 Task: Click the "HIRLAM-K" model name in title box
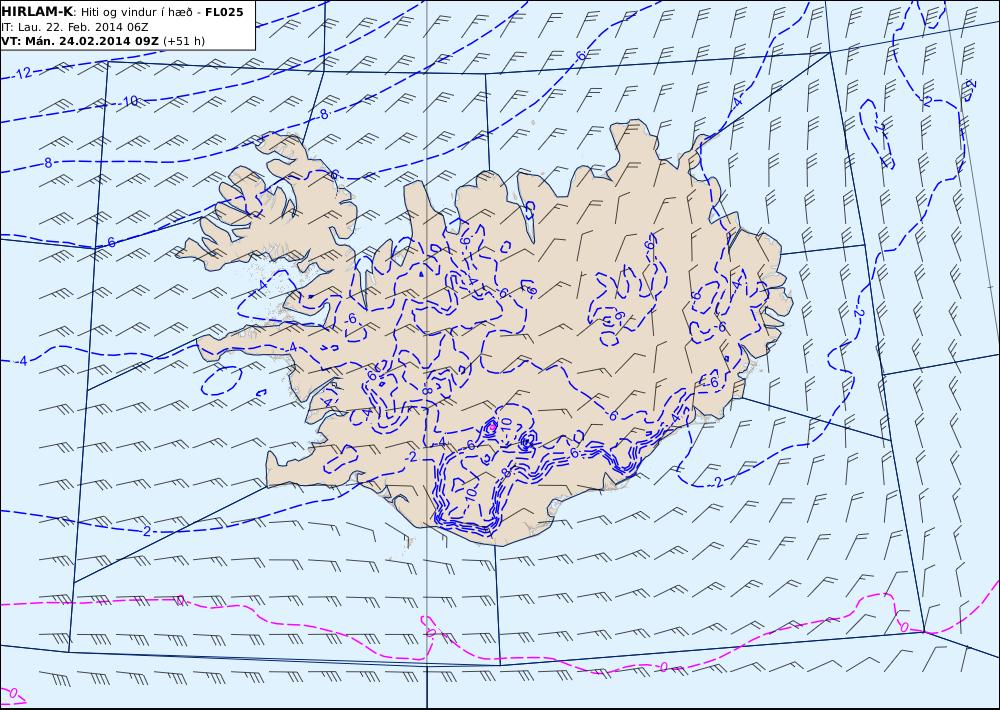38,12
